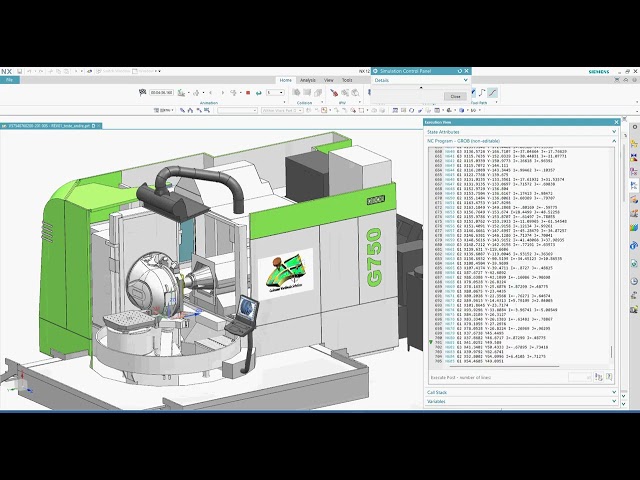640x480 pixels.
Task: Click the orange highlighted selection filter icon
Action: tap(324, 110)
